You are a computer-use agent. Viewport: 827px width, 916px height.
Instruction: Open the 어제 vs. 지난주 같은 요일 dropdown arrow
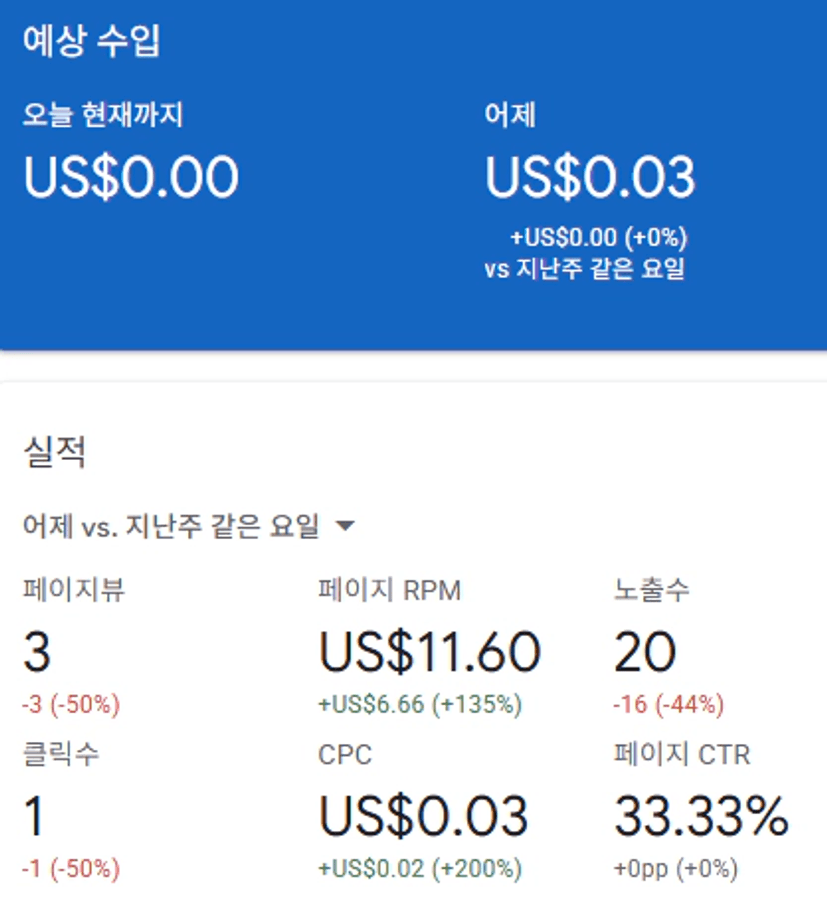pyautogui.click(x=346, y=526)
